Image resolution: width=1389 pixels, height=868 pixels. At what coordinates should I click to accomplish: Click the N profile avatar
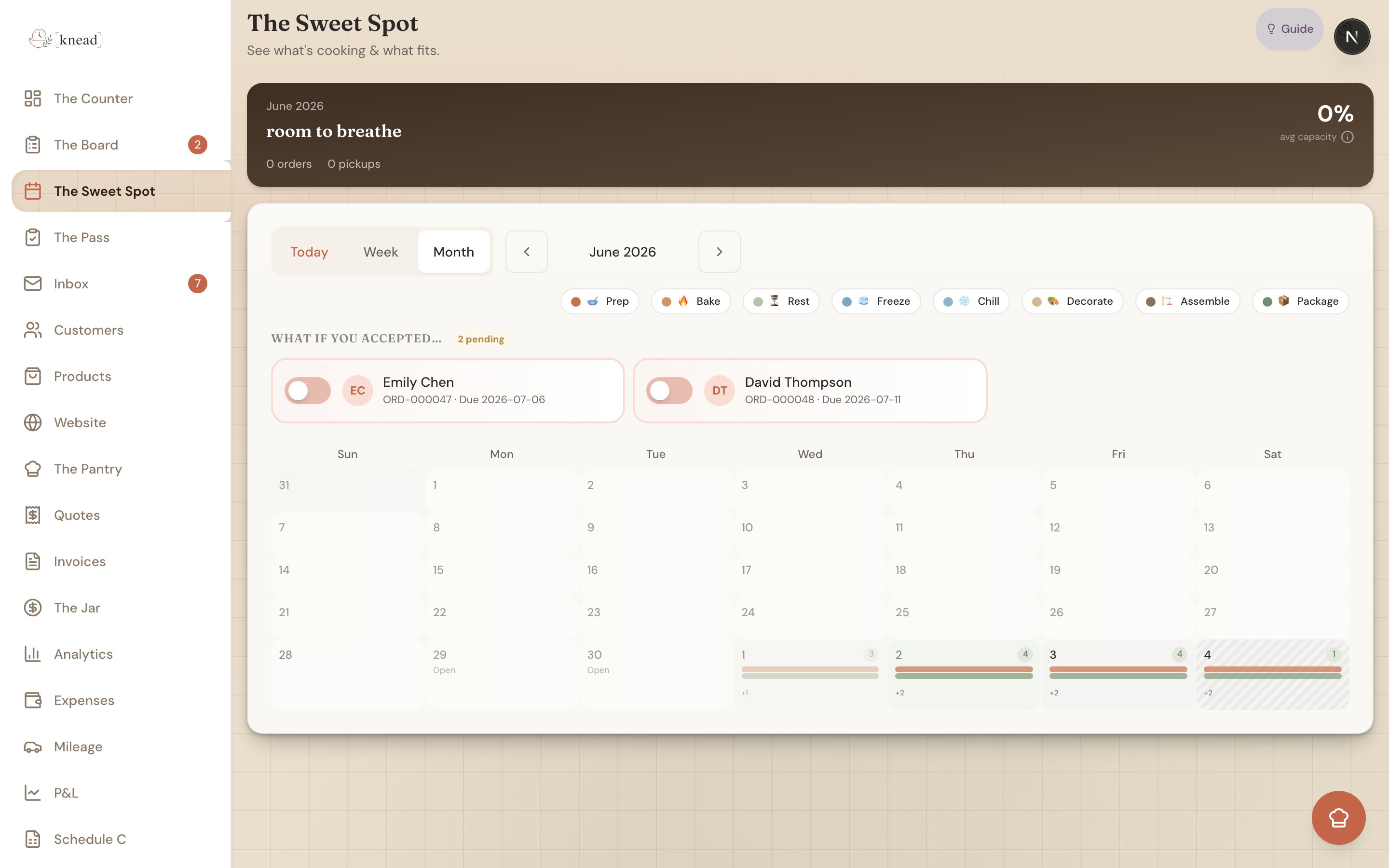[x=1352, y=37]
